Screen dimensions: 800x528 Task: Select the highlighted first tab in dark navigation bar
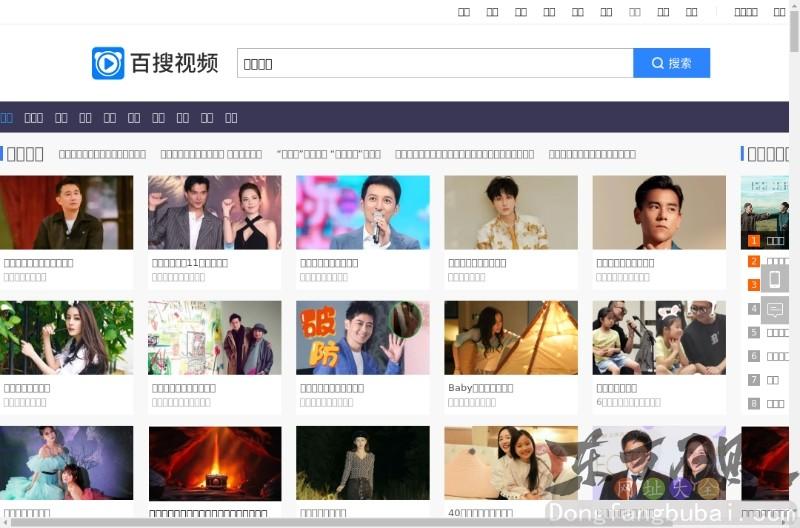pyautogui.click(x=6, y=117)
